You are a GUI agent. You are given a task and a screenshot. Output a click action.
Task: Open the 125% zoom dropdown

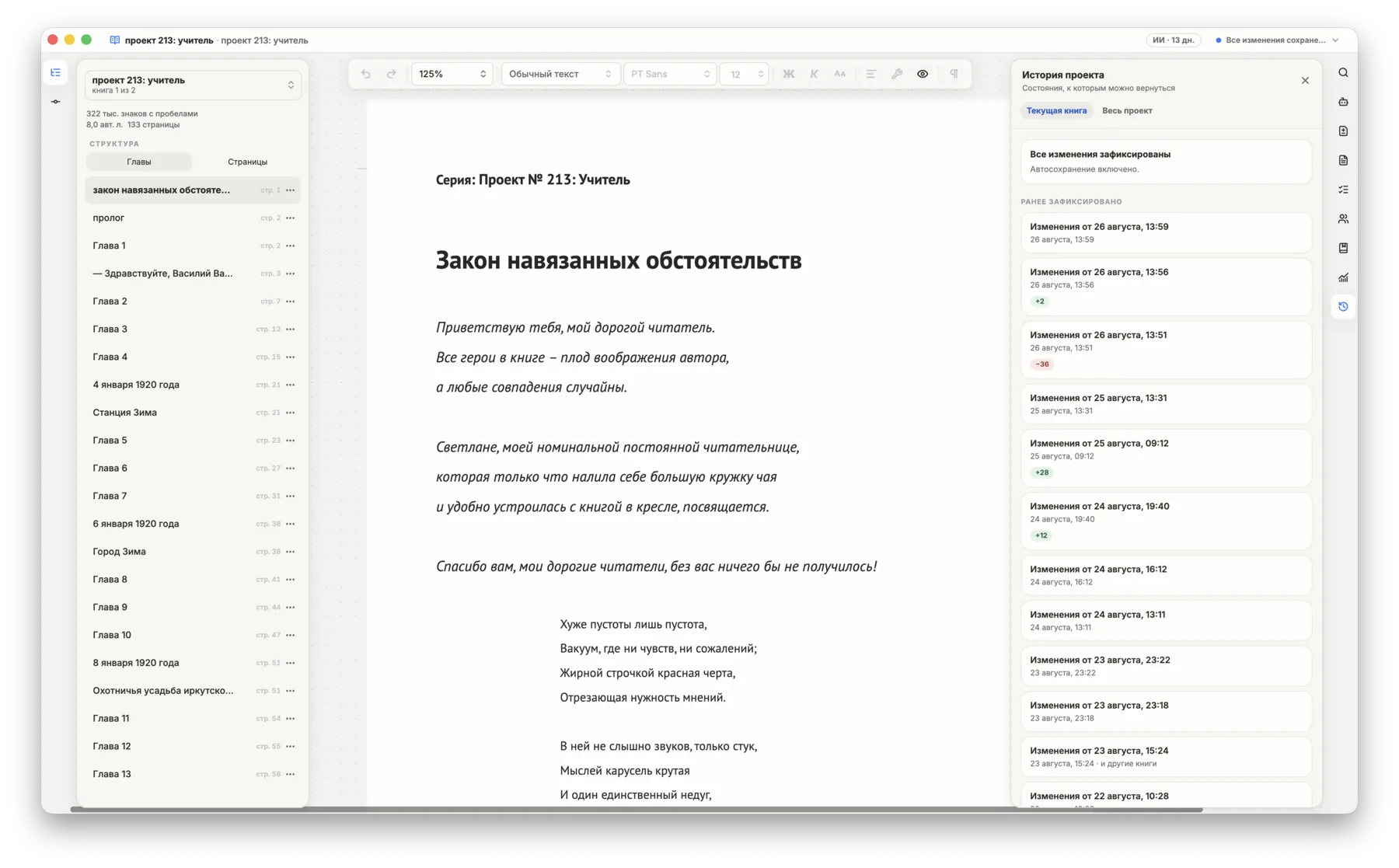point(452,74)
